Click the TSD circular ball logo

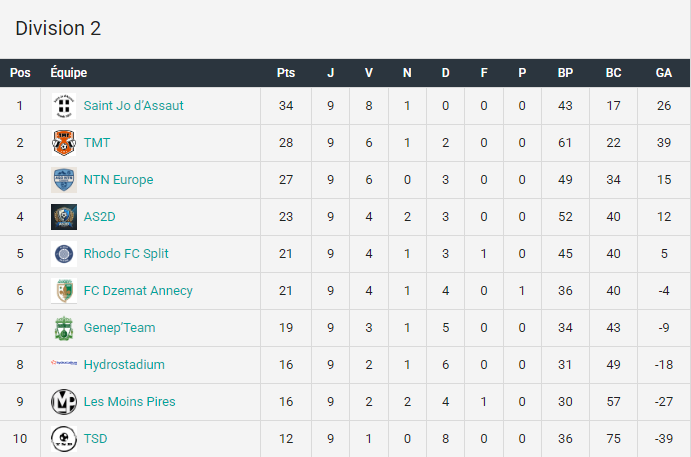(x=64, y=439)
